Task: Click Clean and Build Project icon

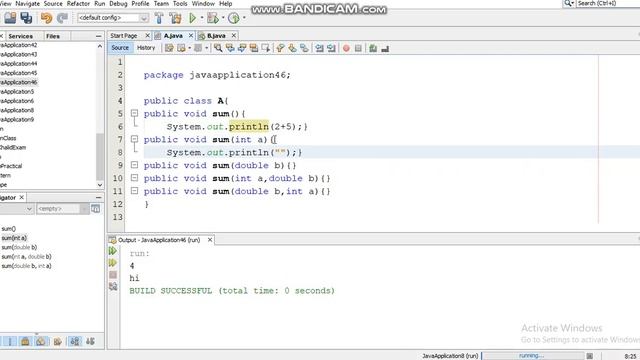Action: point(176,18)
